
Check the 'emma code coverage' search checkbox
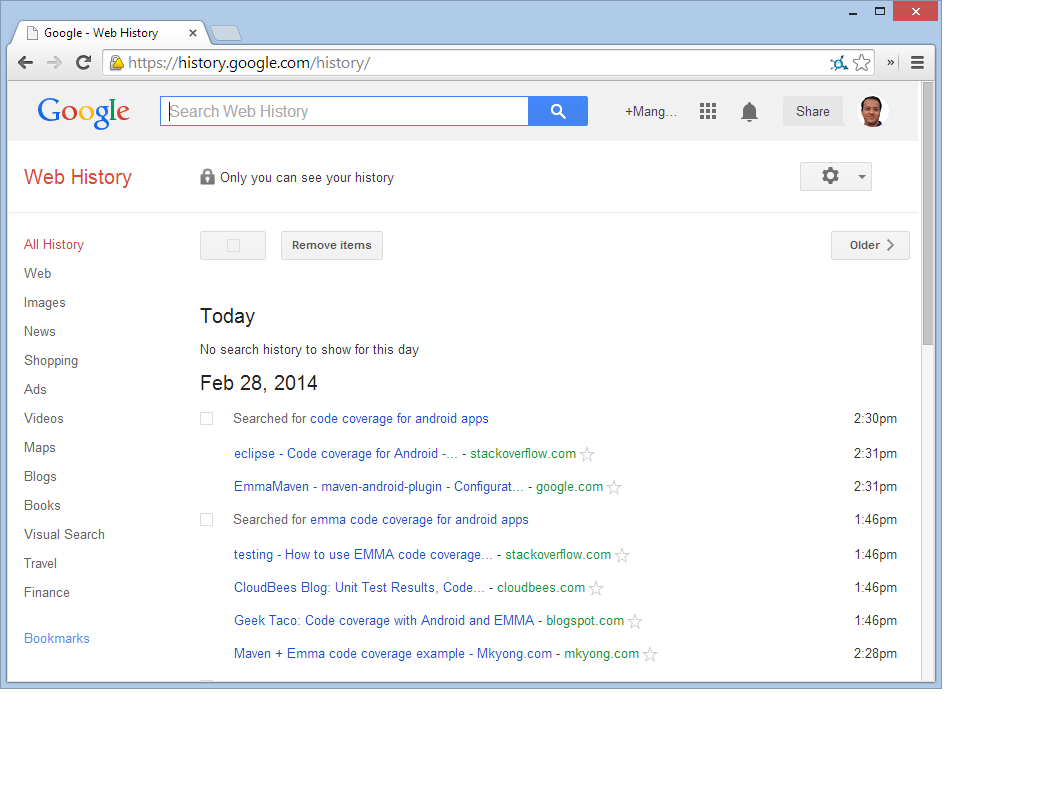[x=207, y=520]
